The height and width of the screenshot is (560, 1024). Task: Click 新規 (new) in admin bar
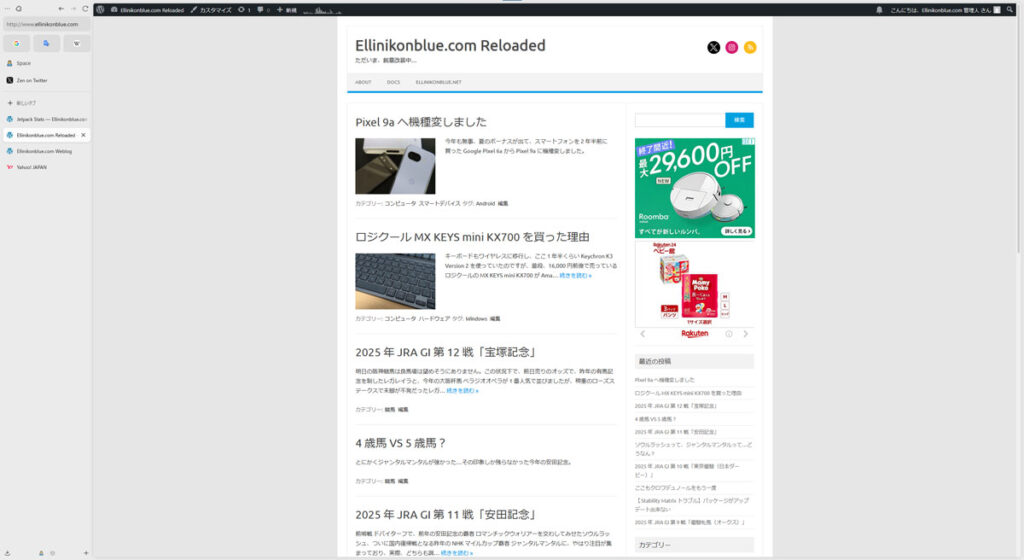(287, 10)
